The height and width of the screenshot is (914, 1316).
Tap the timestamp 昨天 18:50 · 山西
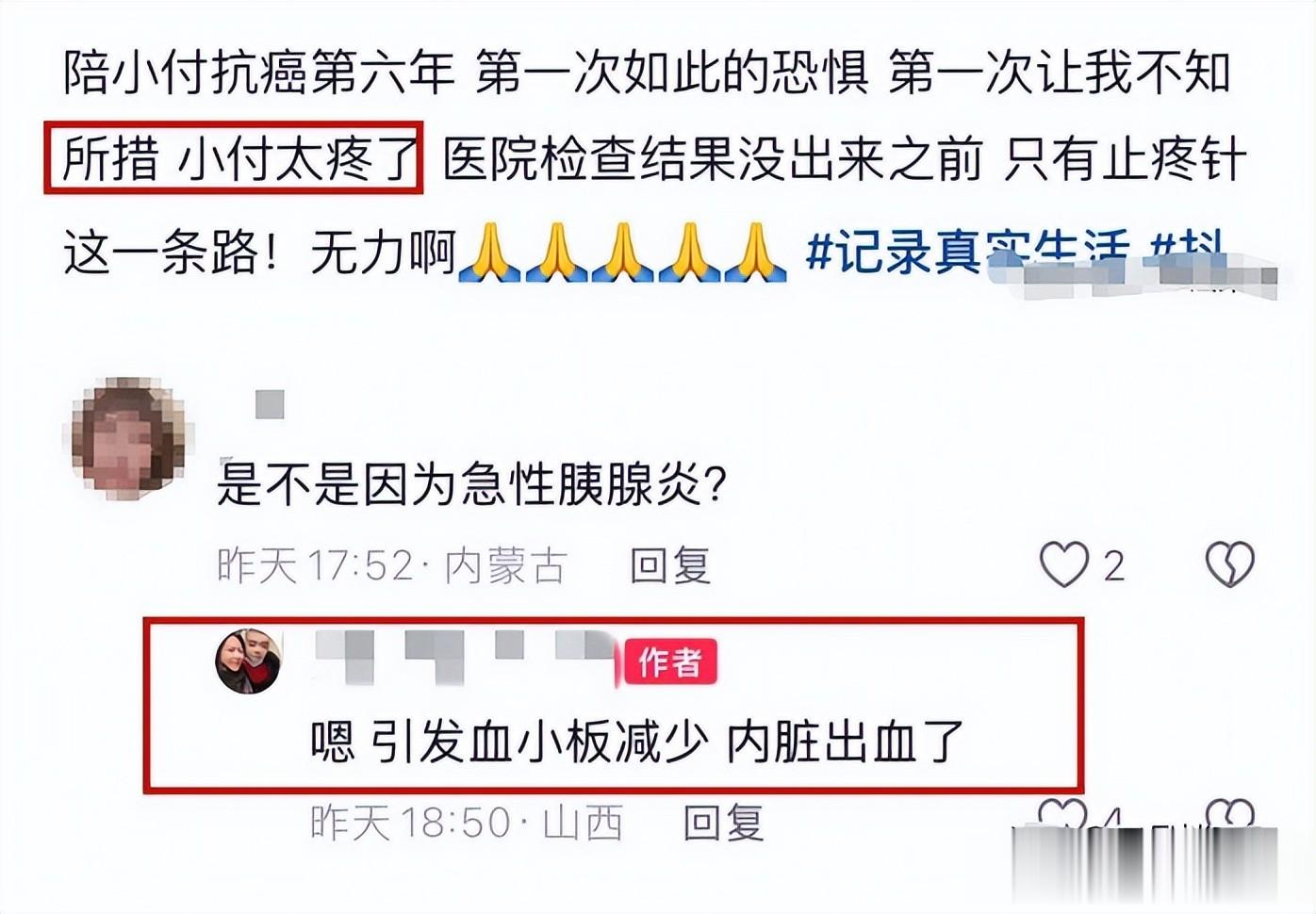click(x=467, y=823)
